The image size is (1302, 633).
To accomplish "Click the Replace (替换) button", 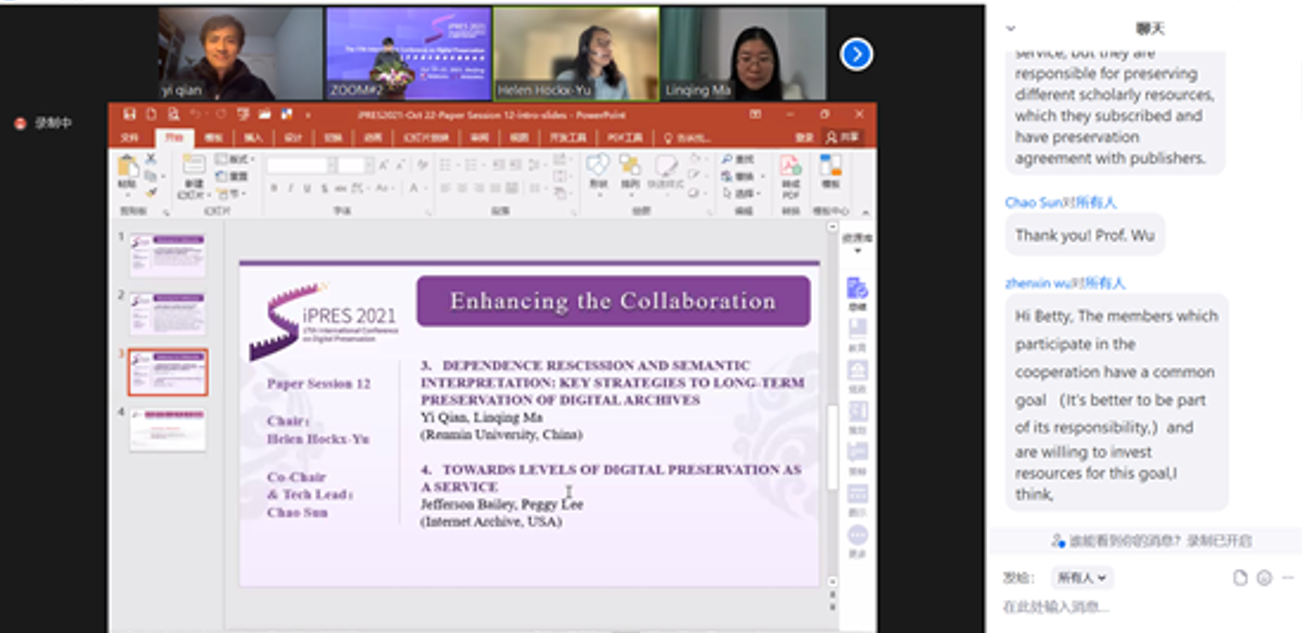I will click(743, 177).
